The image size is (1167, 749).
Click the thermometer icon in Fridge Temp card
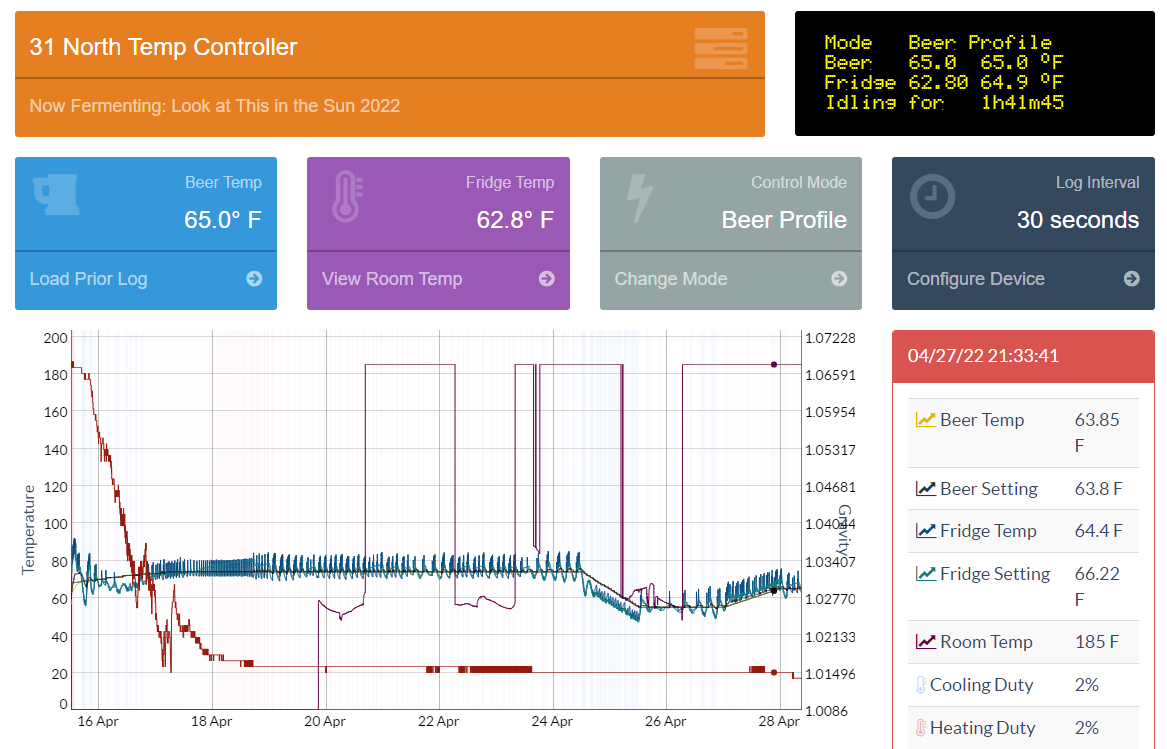pos(348,197)
